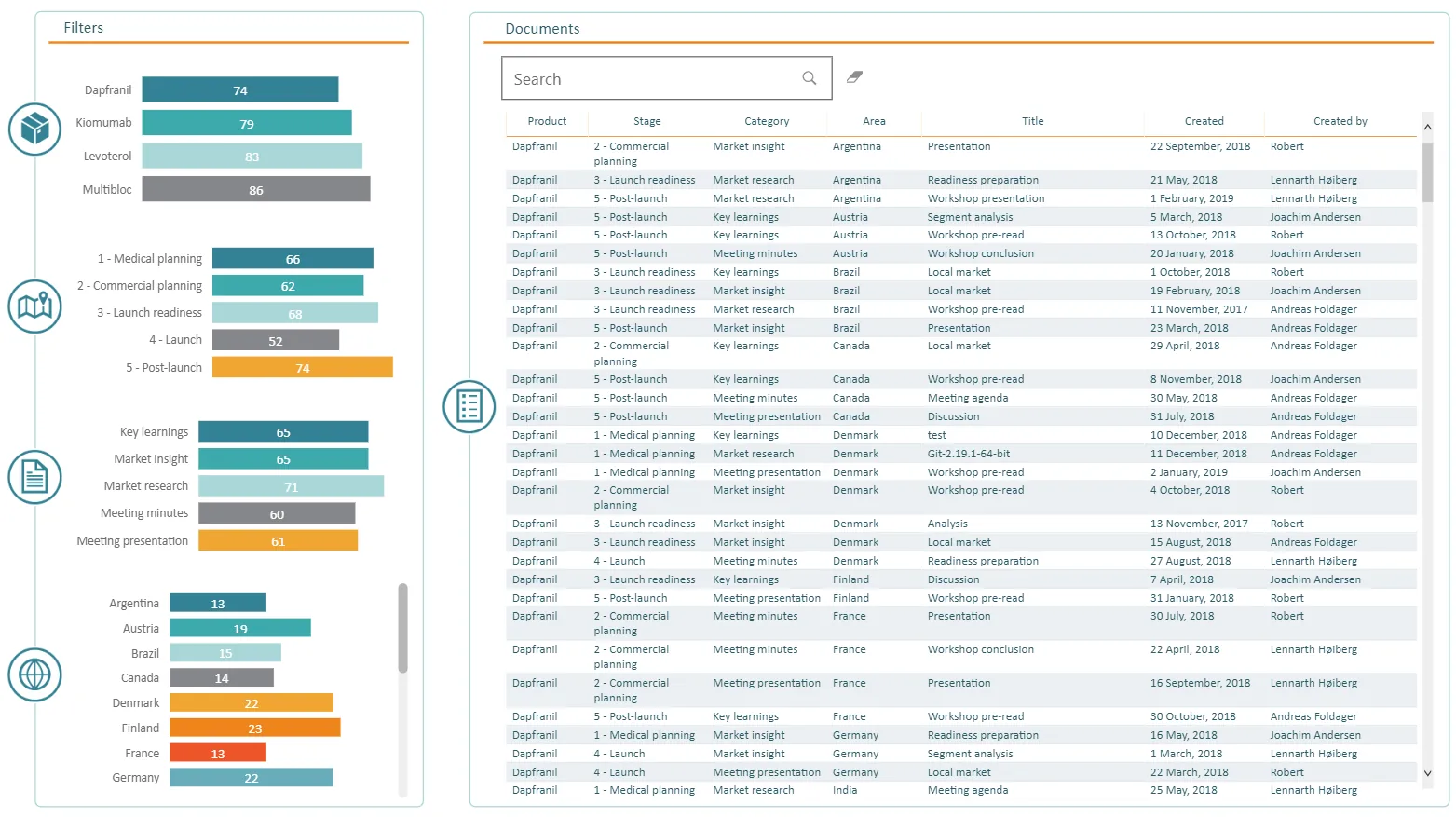Click the category document icon

(34, 477)
